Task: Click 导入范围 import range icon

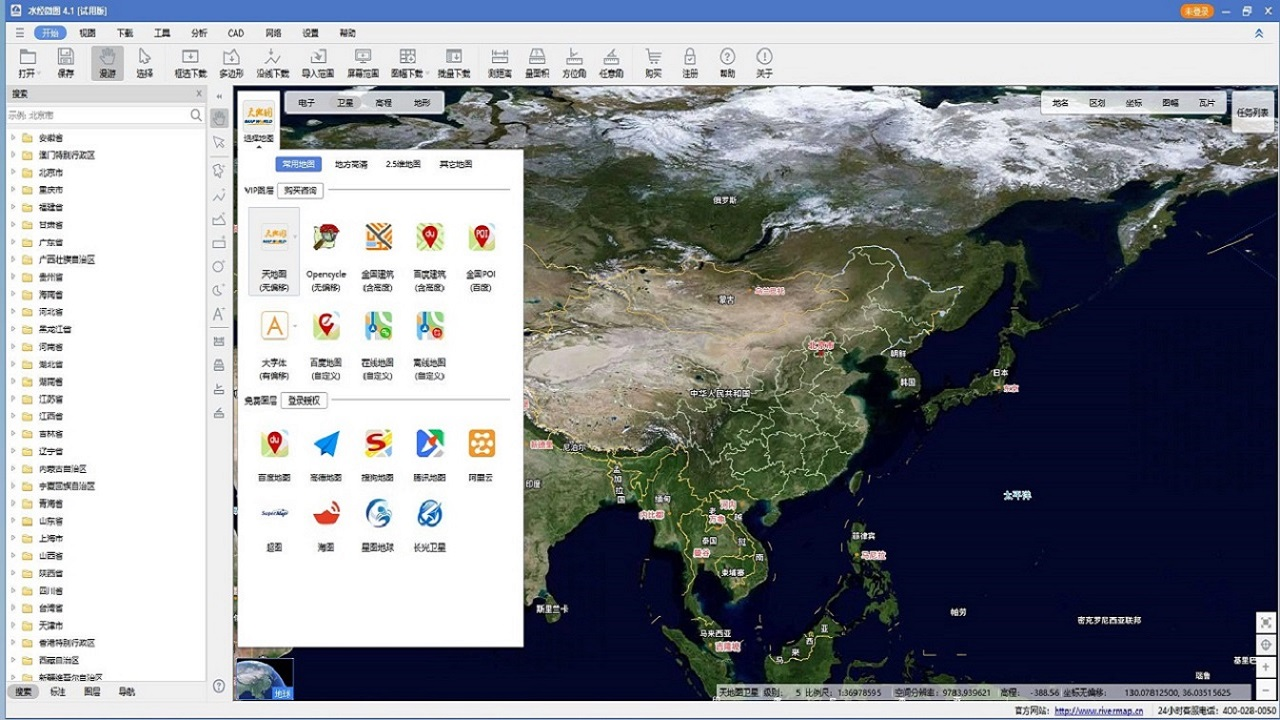Action: click(x=318, y=57)
